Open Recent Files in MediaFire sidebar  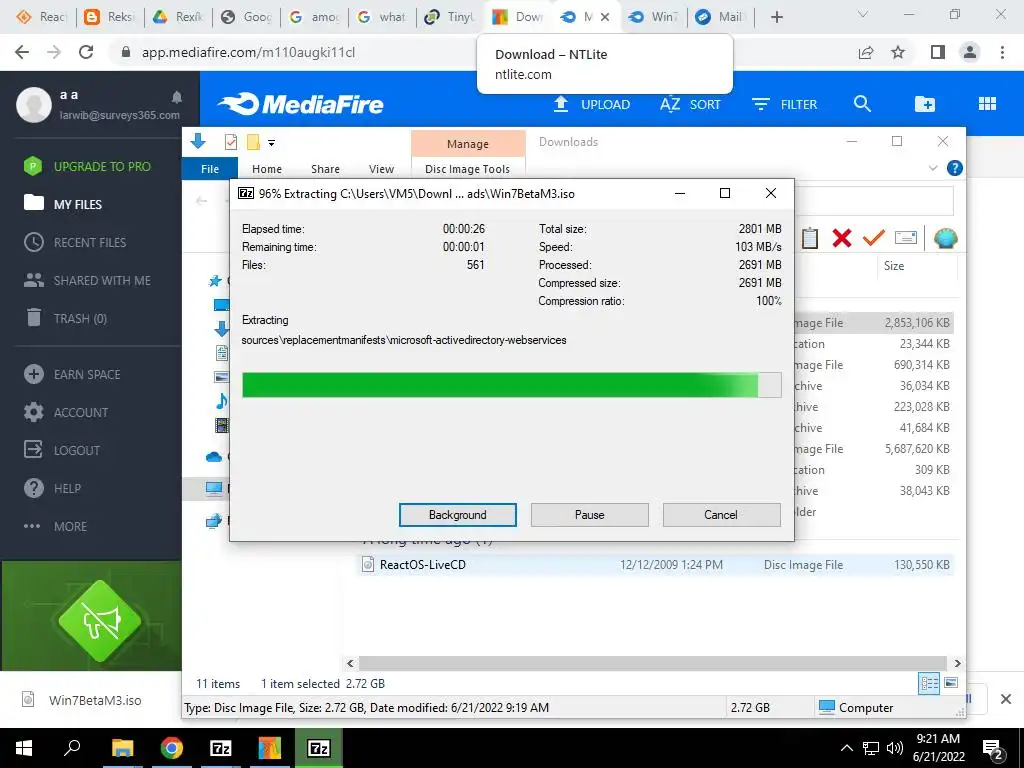[75, 242]
